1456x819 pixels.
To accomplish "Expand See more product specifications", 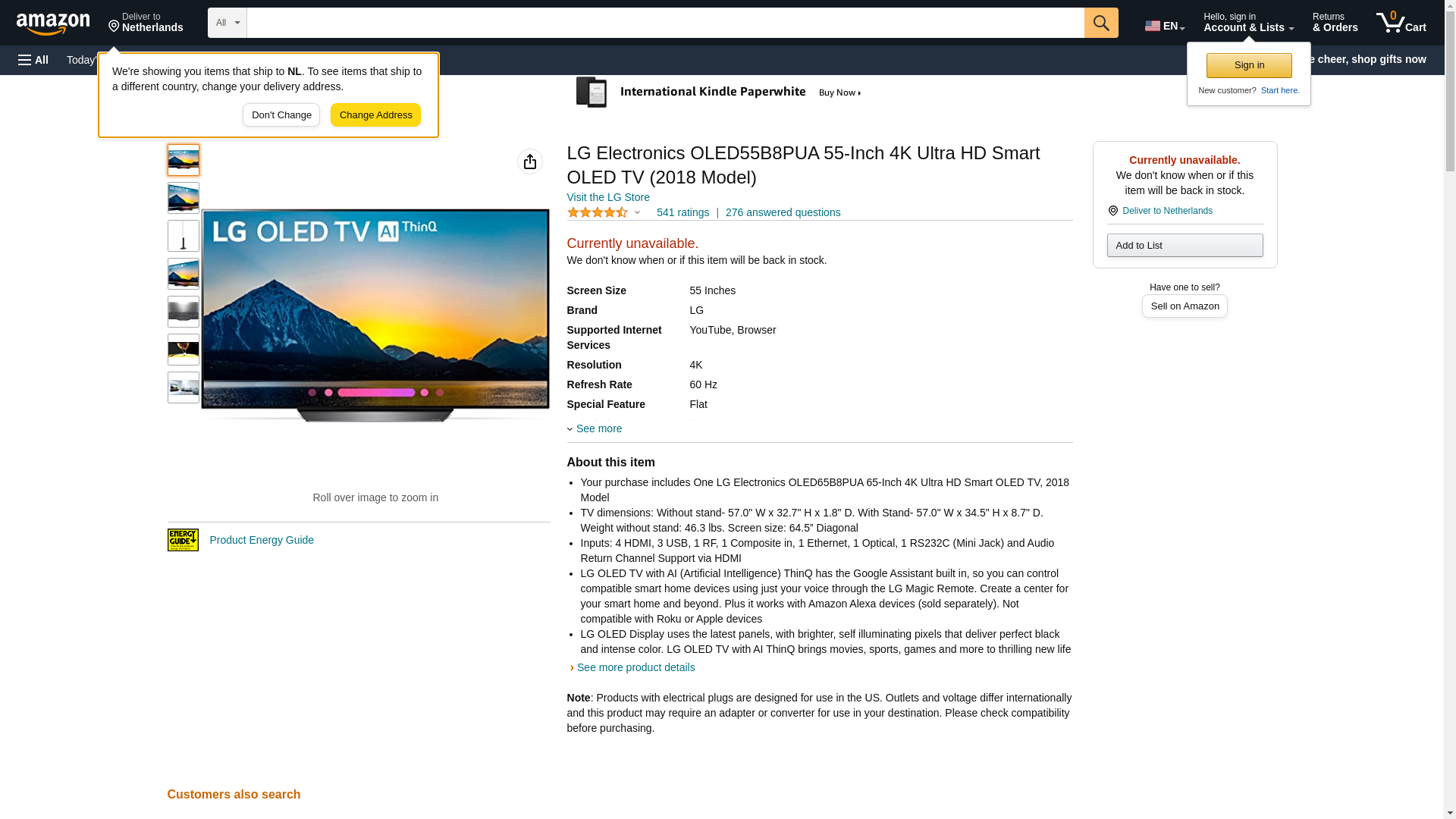I will (598, 429).
